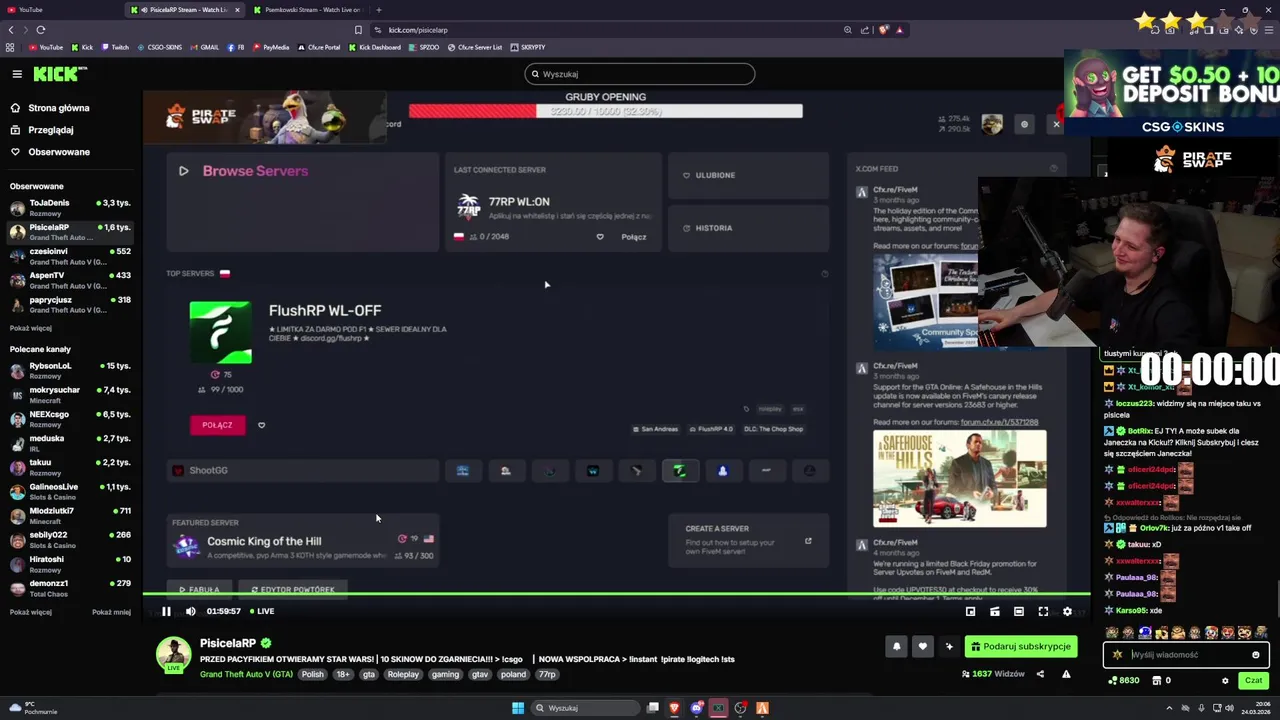Click PisicelaRP streamer avatar
Viewport: 1280px width, 720px height.
173,654
